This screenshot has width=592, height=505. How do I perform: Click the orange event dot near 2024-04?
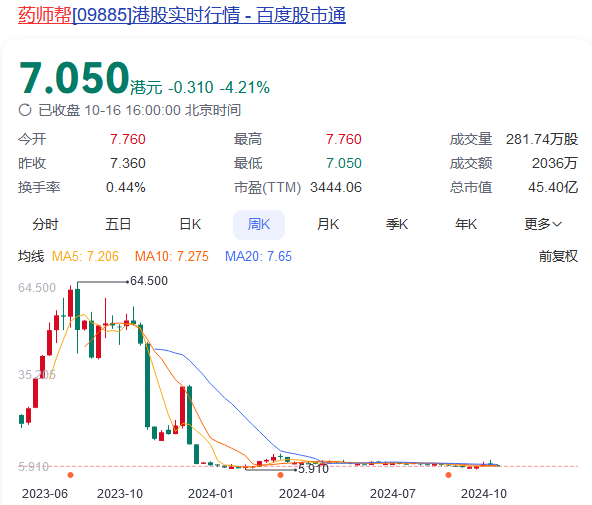pos(280,475)
